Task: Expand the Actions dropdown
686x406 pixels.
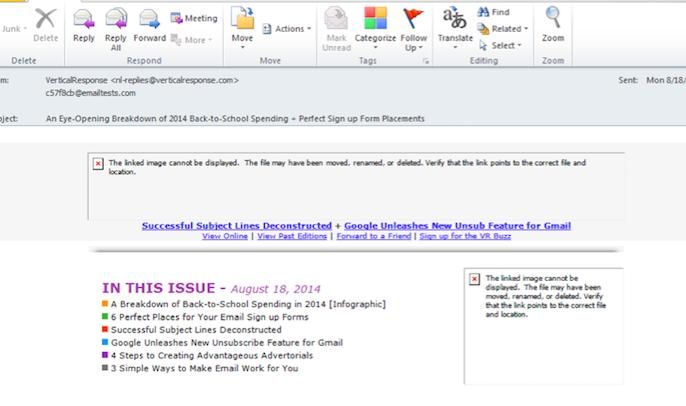Action: coord(287,29)
